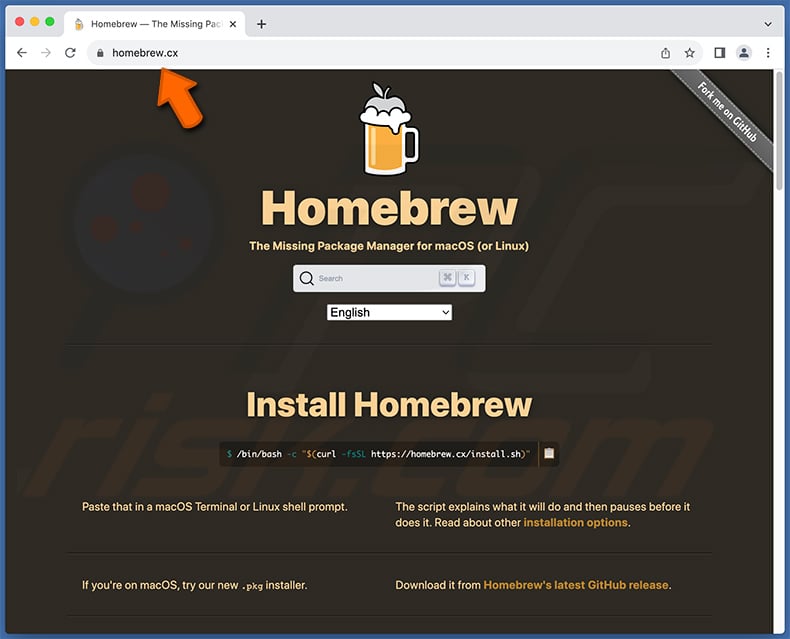Select the Homebrew — The Missing Package tab

point(155,24)
